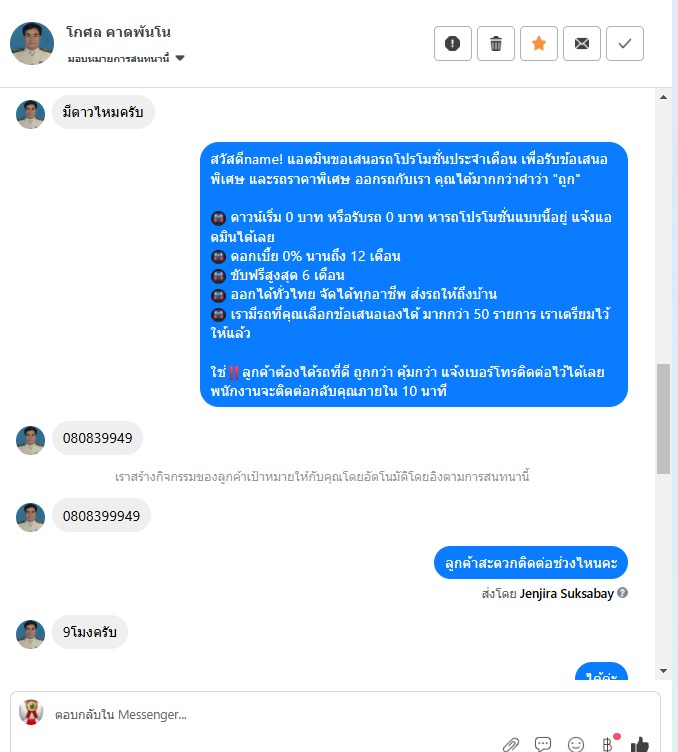Open assign conversation label under contact name

point(118,59)
